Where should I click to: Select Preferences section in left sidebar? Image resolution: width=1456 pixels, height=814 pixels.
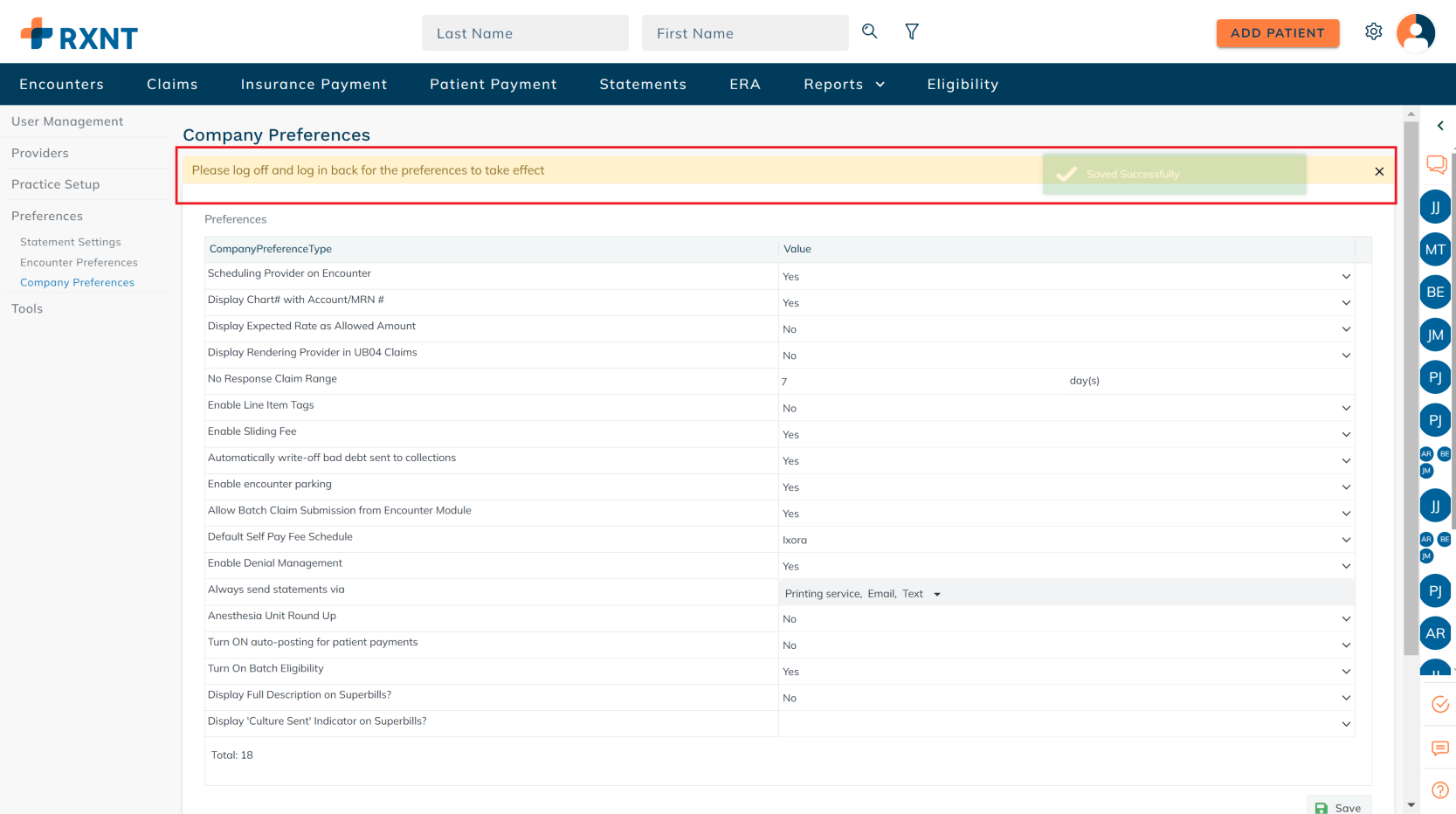(47, 216)
